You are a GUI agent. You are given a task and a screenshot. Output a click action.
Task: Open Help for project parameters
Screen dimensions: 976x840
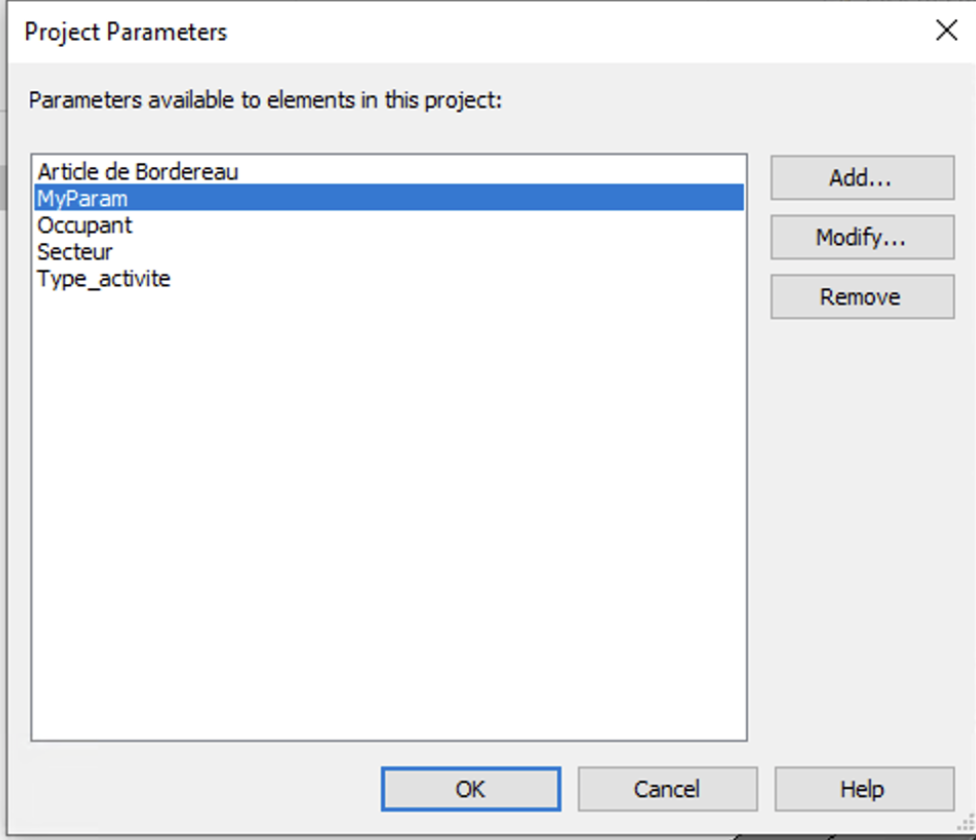click(862, 789)
